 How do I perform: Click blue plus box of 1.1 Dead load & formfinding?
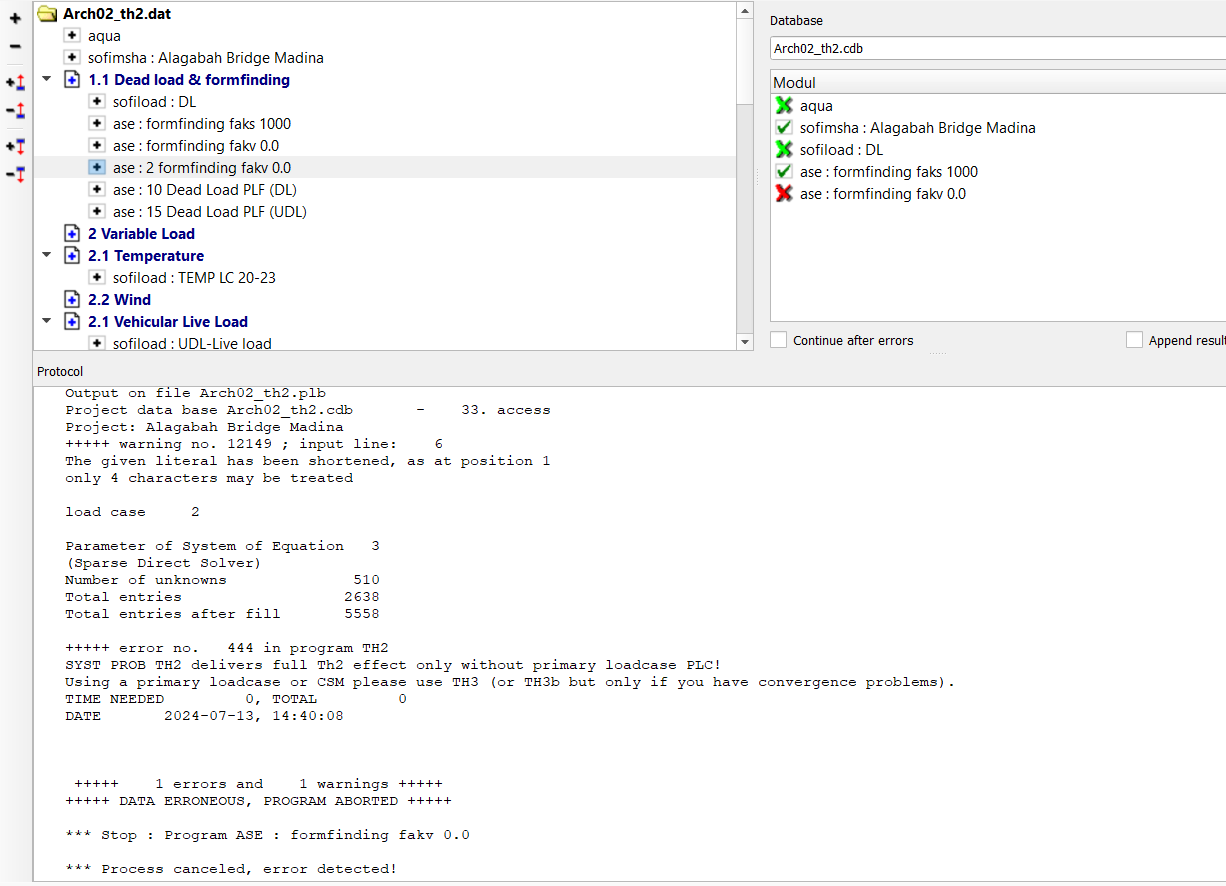click(x=72, y=79)
